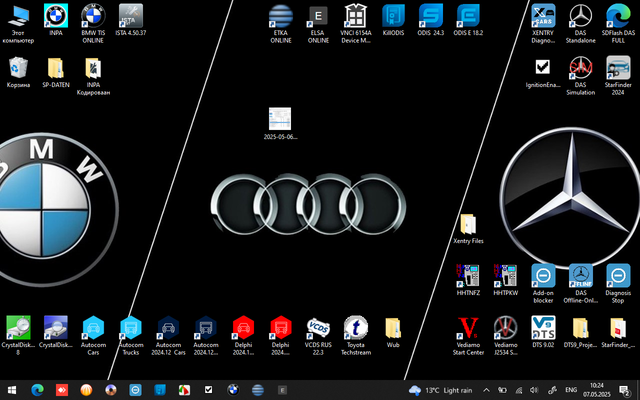This screenshot has height=400, width=640.
Task: Switch the ENG input language indicator
Action: point(571,390)
